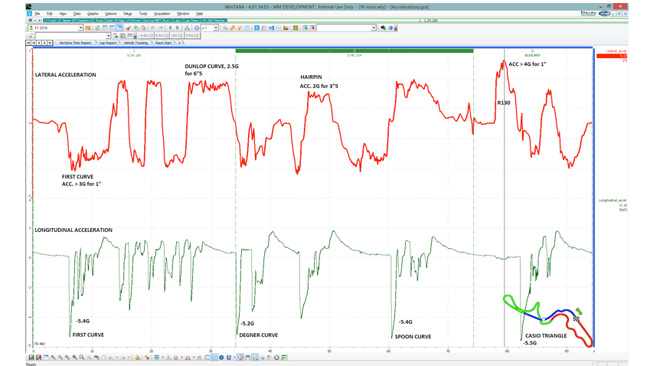
Task: Click the window icon with green arrow
Action: click(x=305, y=28)
